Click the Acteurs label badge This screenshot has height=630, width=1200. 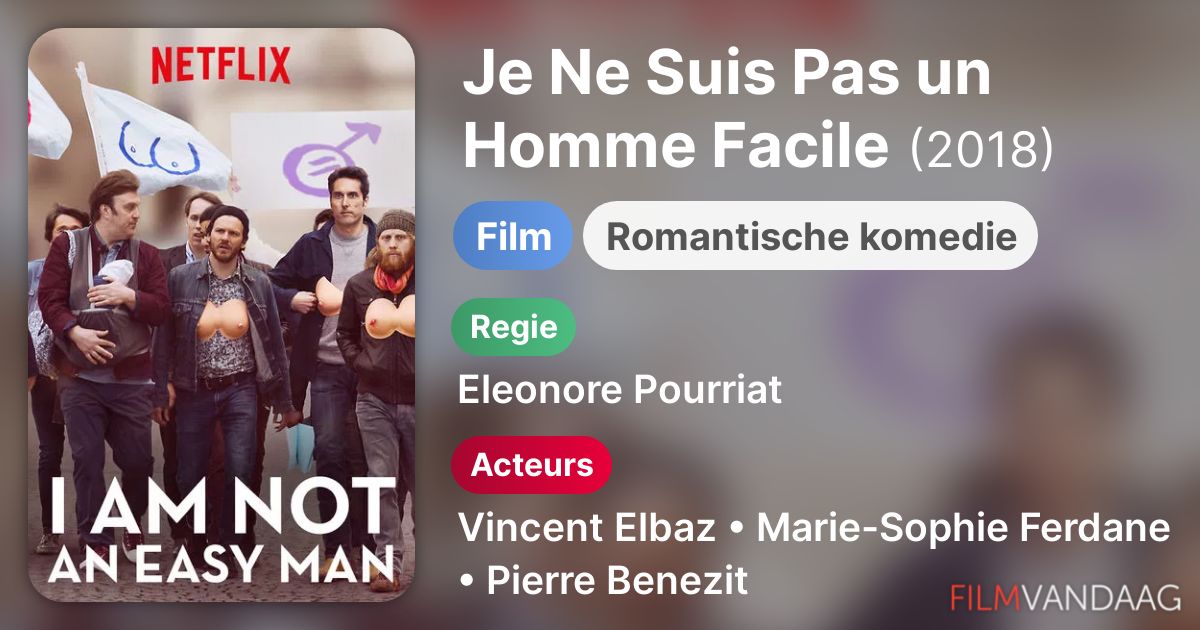coord(531,465)
